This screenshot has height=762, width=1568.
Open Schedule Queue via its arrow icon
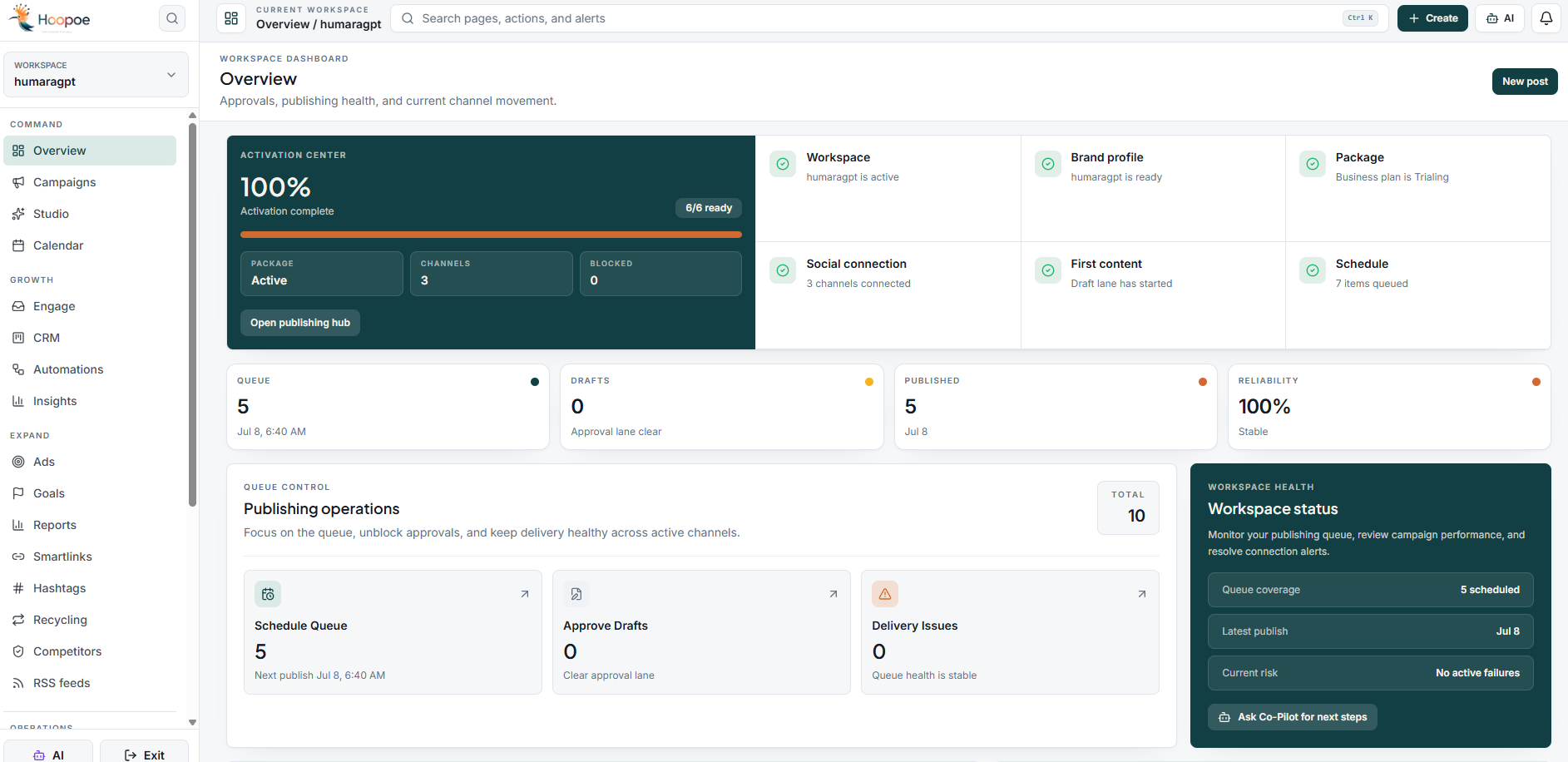[525, 594]
